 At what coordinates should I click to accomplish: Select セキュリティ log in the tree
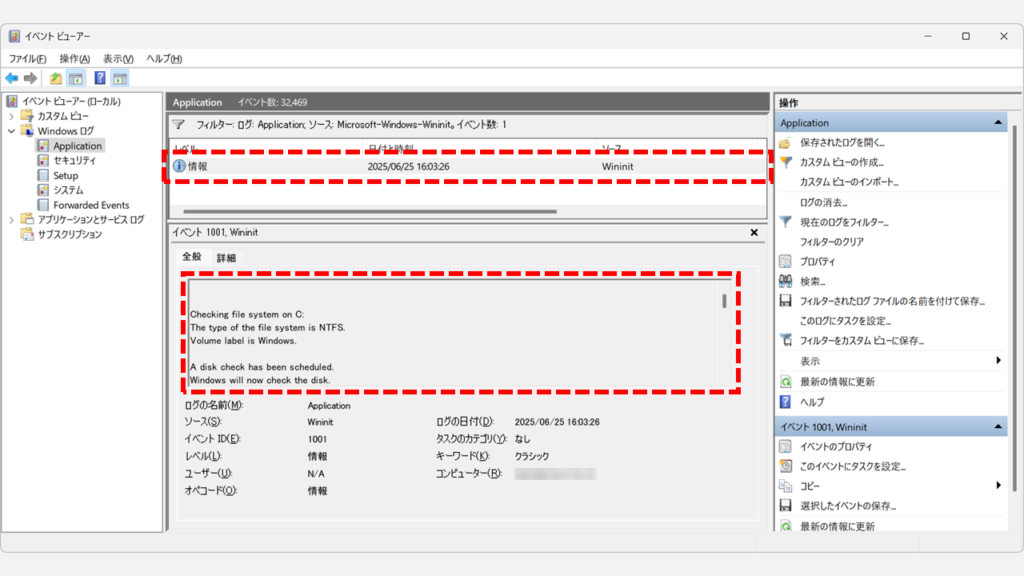point(75,160)
